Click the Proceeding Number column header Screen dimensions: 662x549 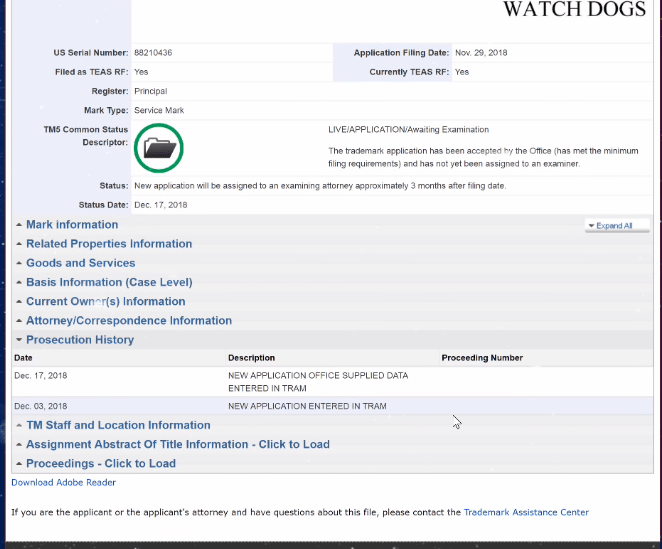(482, 358)
